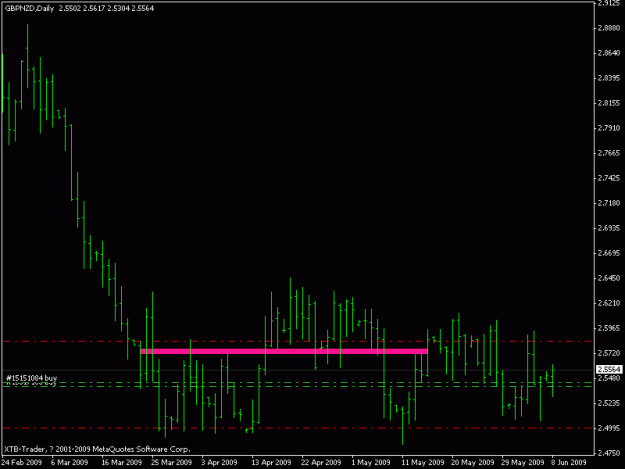The width and height of the screenshot is (625, 469).
Task: Click the 2.5965 price scale label
Action: 609,328
